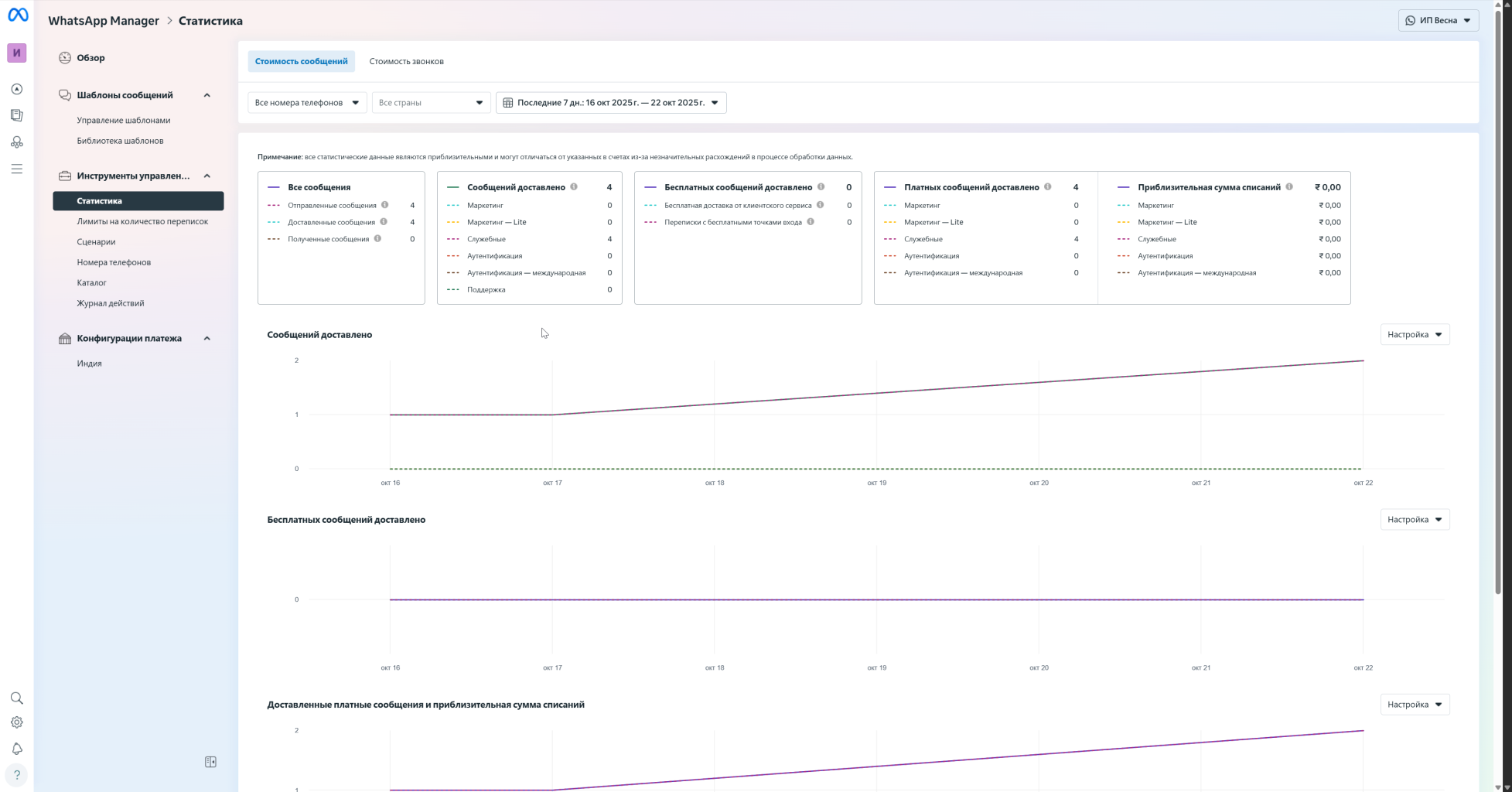Screen dimensions: 1512x792
Task: Type in the Все страны filter field
Action: (424, 103)
